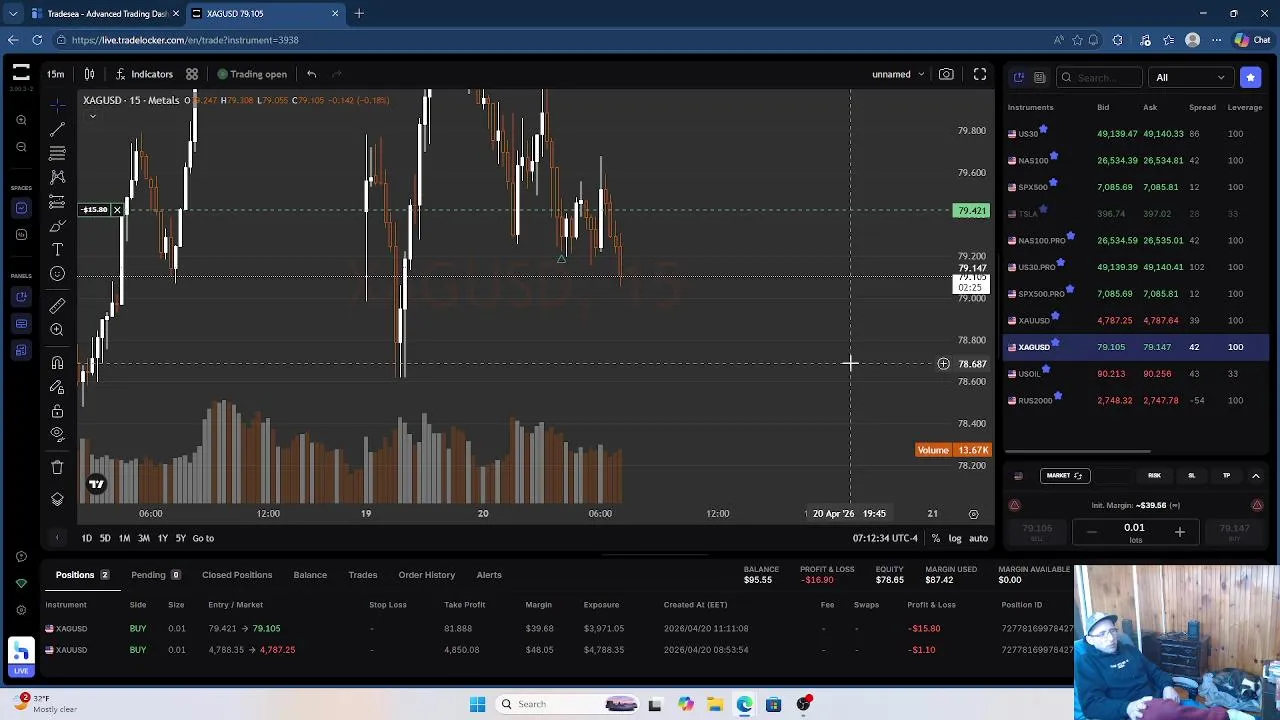Viewport: 1280px width, 720px height.
Task: Open the Alerts tab
Action: (x=489, y=575)
